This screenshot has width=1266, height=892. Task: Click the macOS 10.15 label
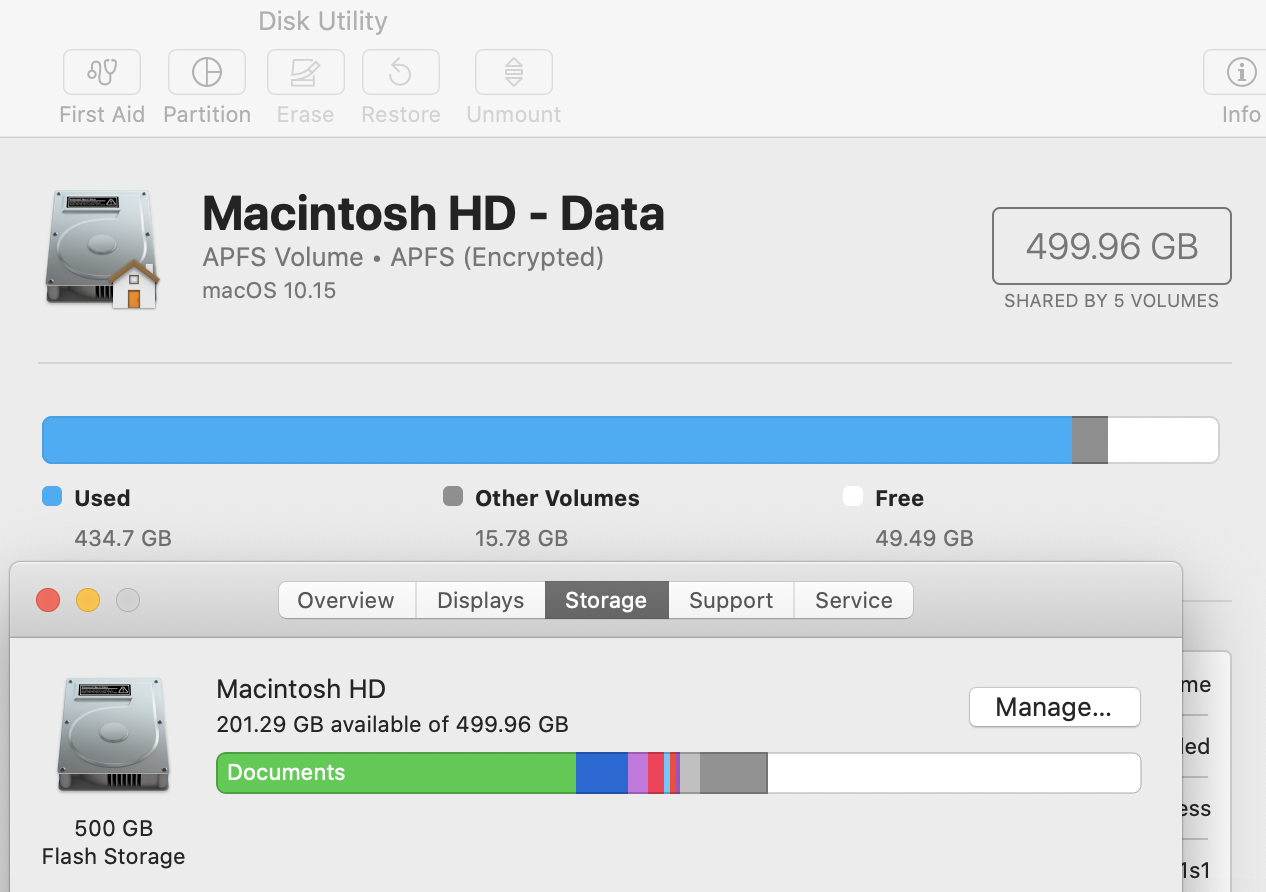(x=269, y=291)
